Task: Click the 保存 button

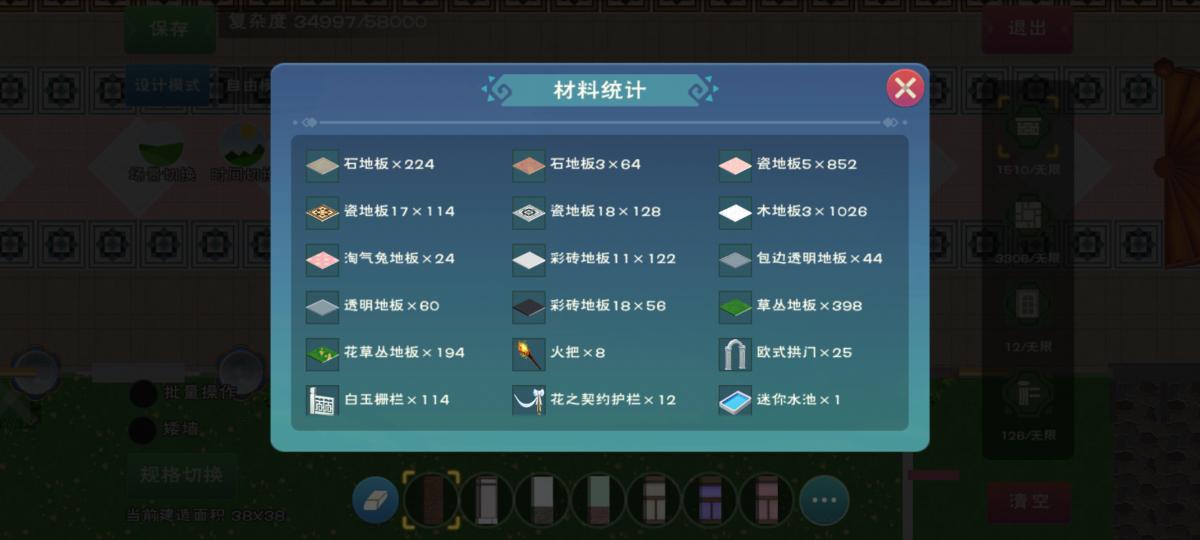Action: click(x=170, y=29)
